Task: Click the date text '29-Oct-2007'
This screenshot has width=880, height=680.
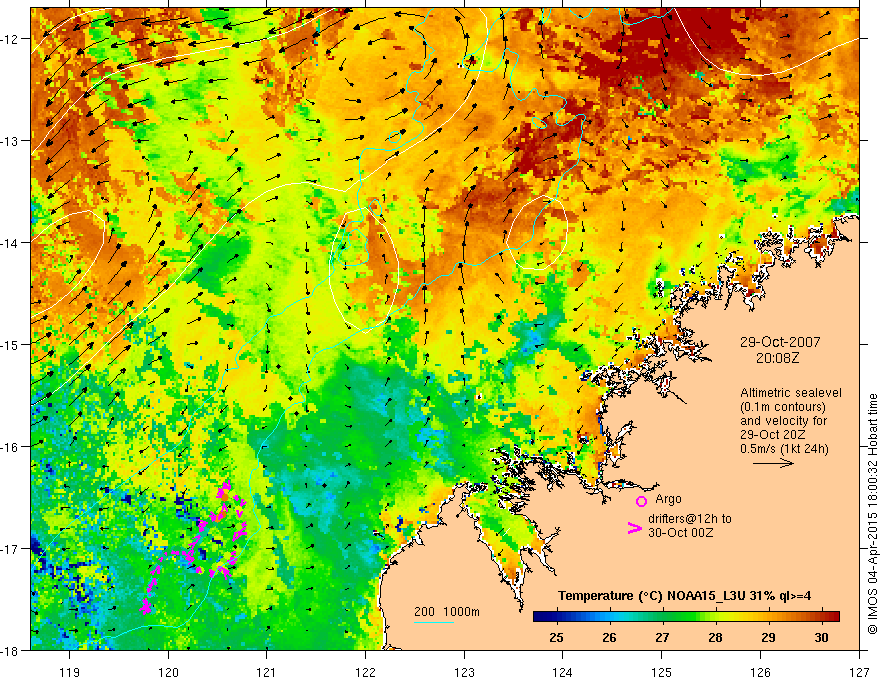Action: point(780,342)
